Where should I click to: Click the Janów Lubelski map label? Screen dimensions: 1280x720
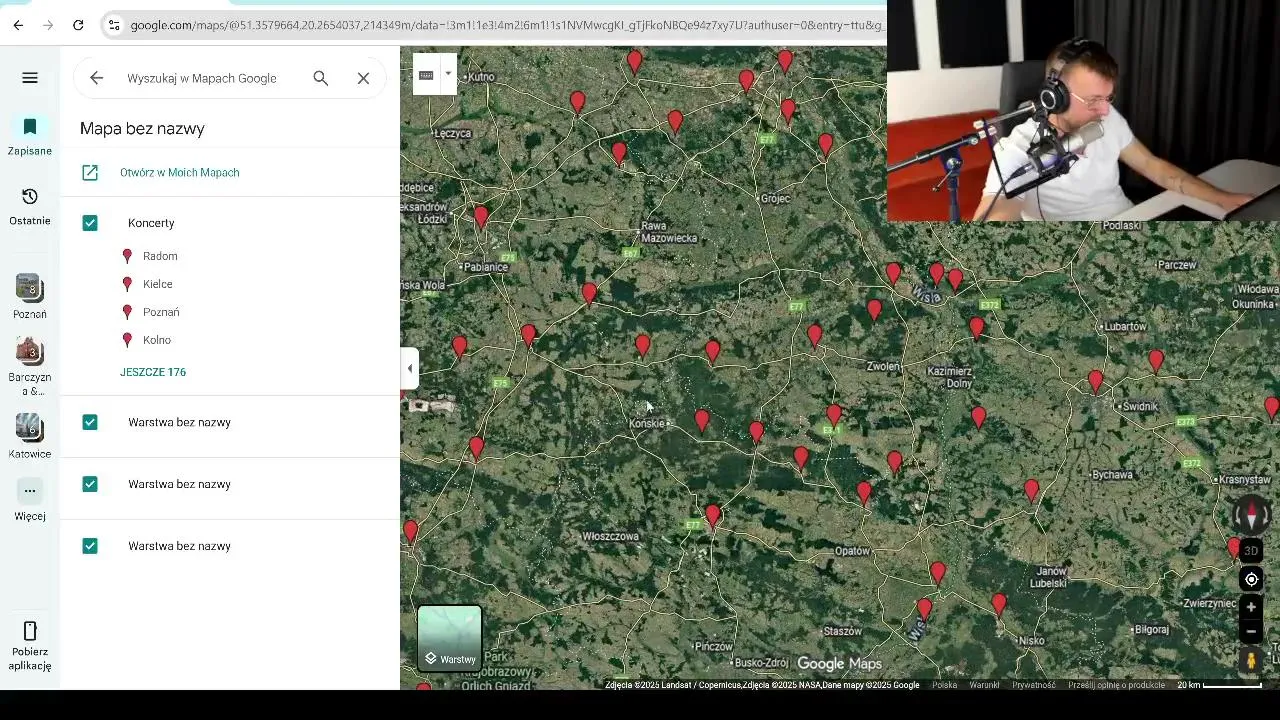1050,577
